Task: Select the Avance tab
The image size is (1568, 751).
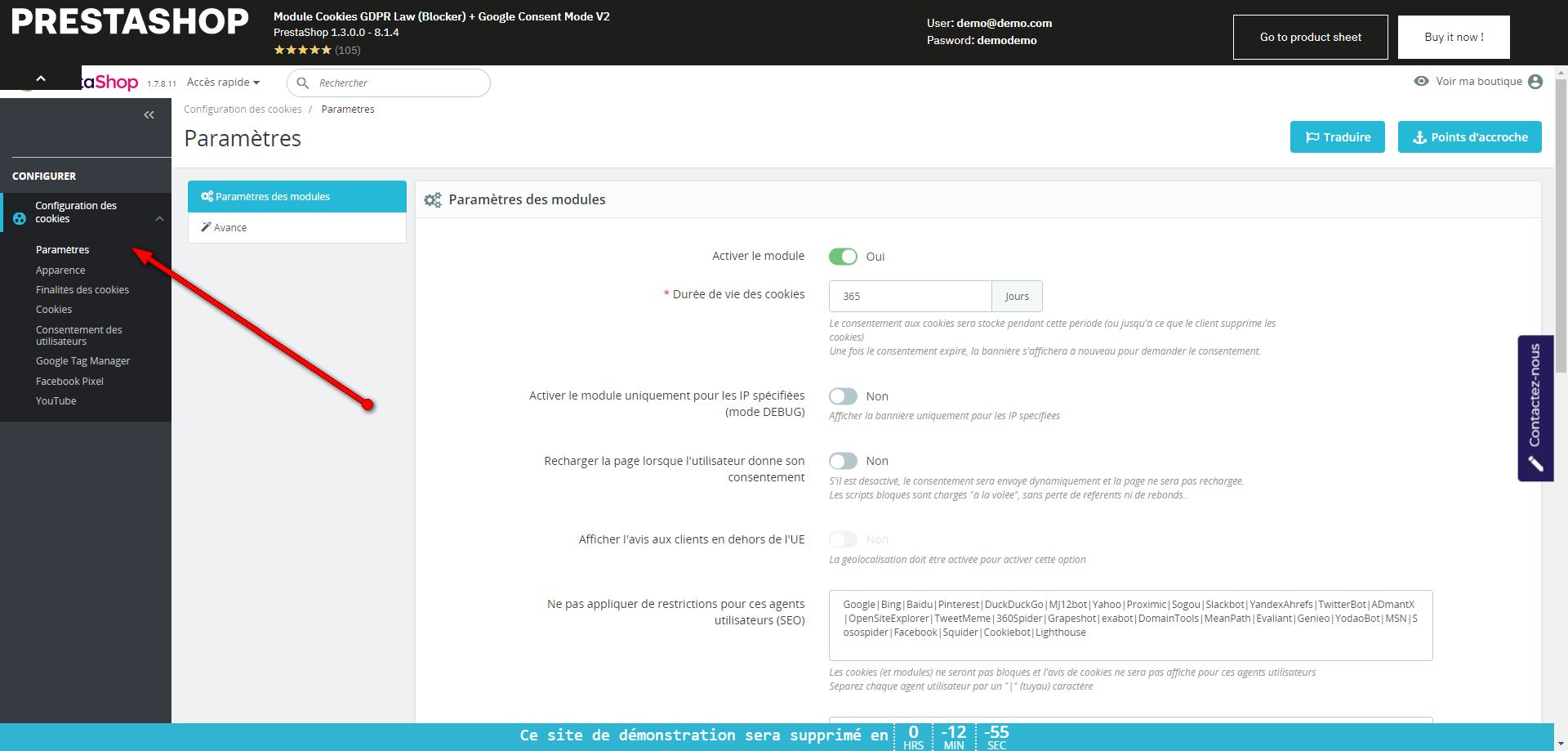Action: point(297,228)
